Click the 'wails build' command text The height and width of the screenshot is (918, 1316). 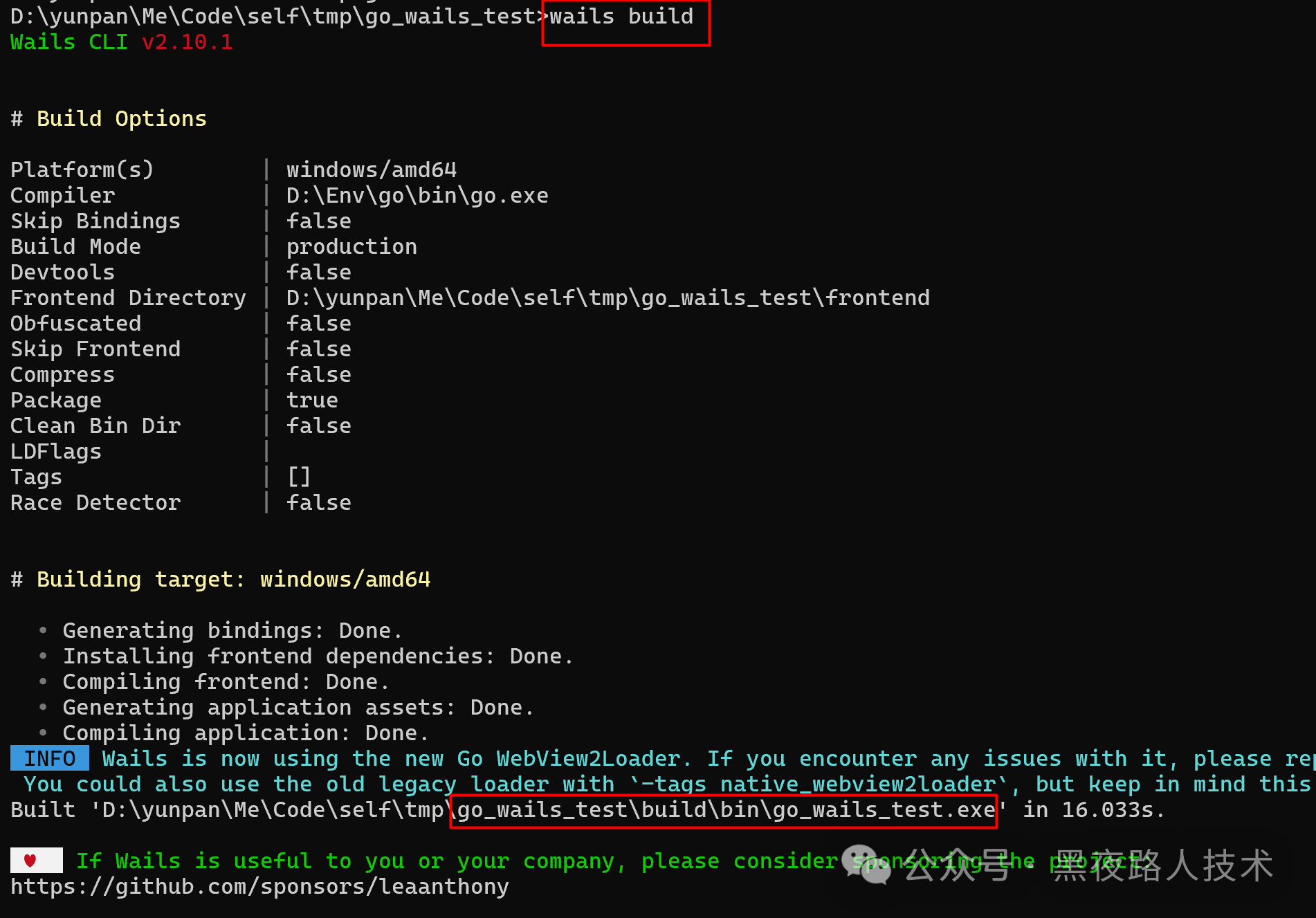pos(621,16)
